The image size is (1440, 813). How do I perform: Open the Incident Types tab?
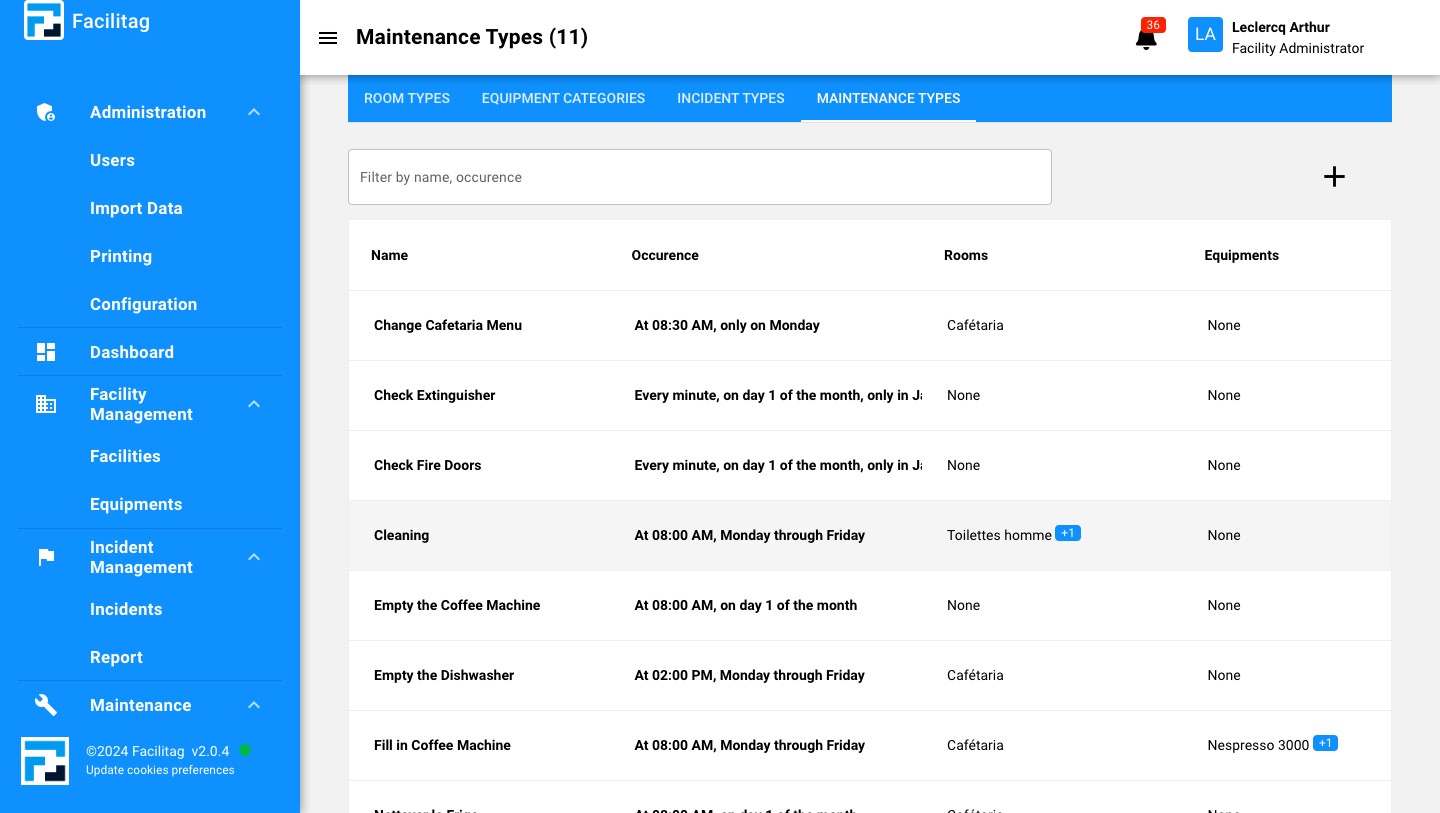[x=730, y=98]
